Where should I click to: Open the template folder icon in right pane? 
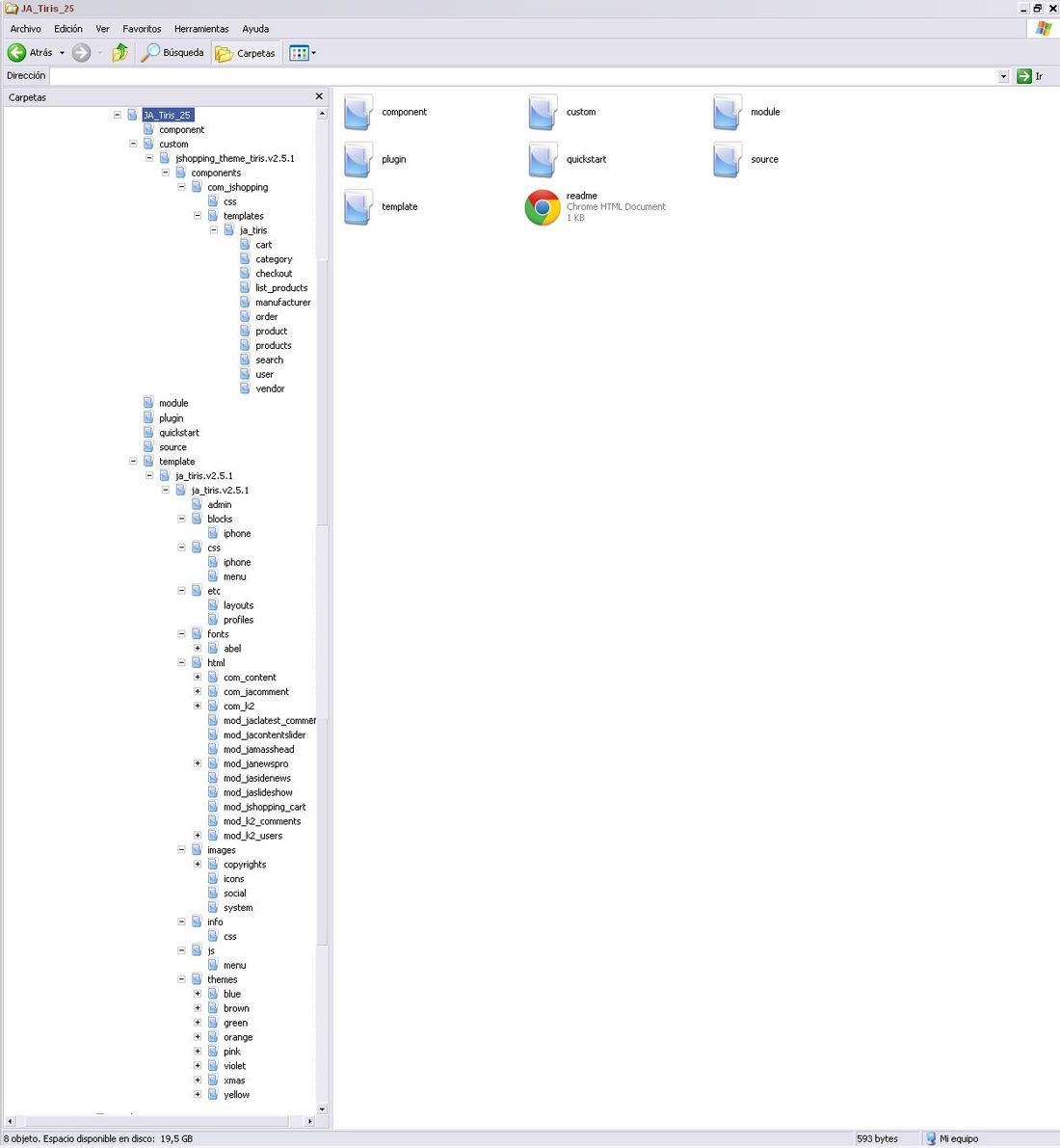pos(358,207)
